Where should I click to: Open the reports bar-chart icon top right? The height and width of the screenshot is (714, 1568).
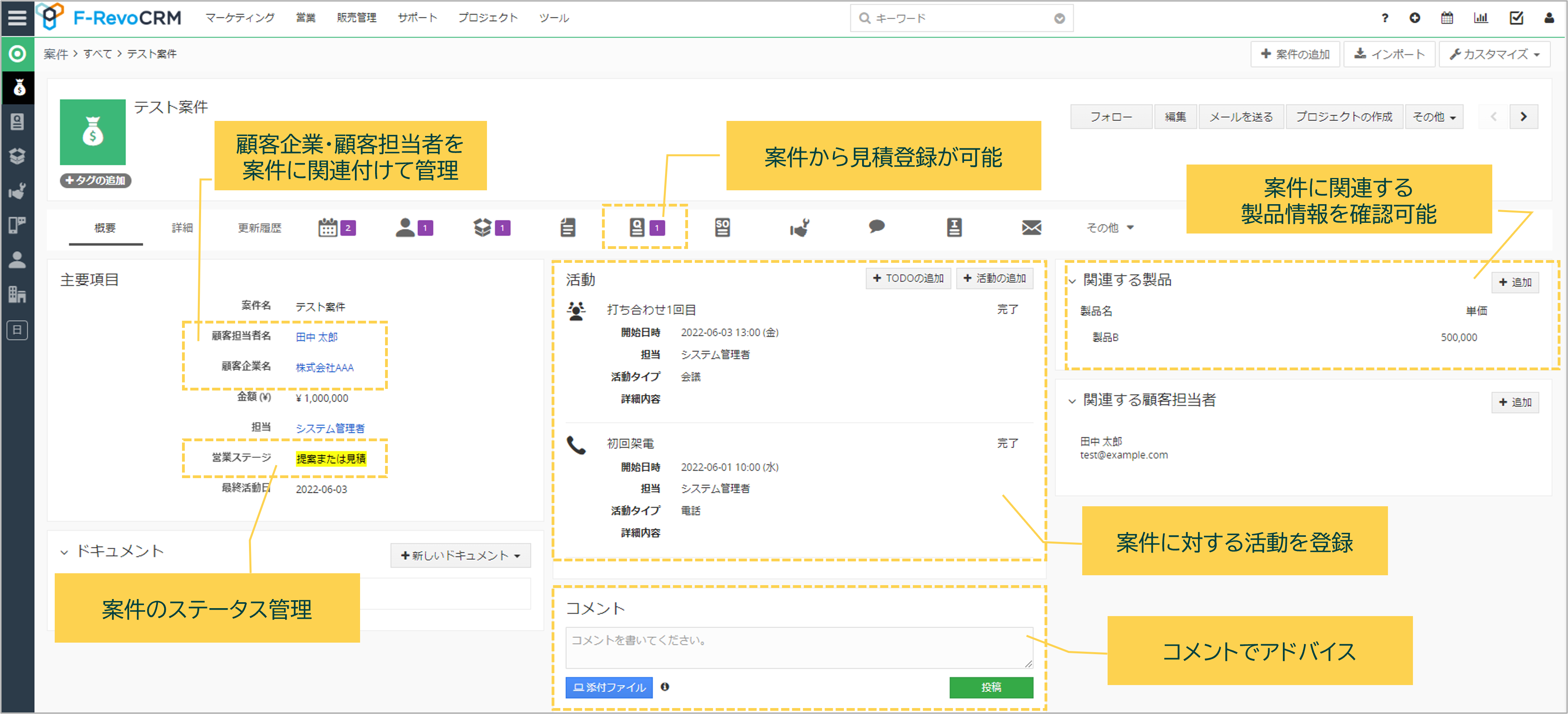(1482, 18)
